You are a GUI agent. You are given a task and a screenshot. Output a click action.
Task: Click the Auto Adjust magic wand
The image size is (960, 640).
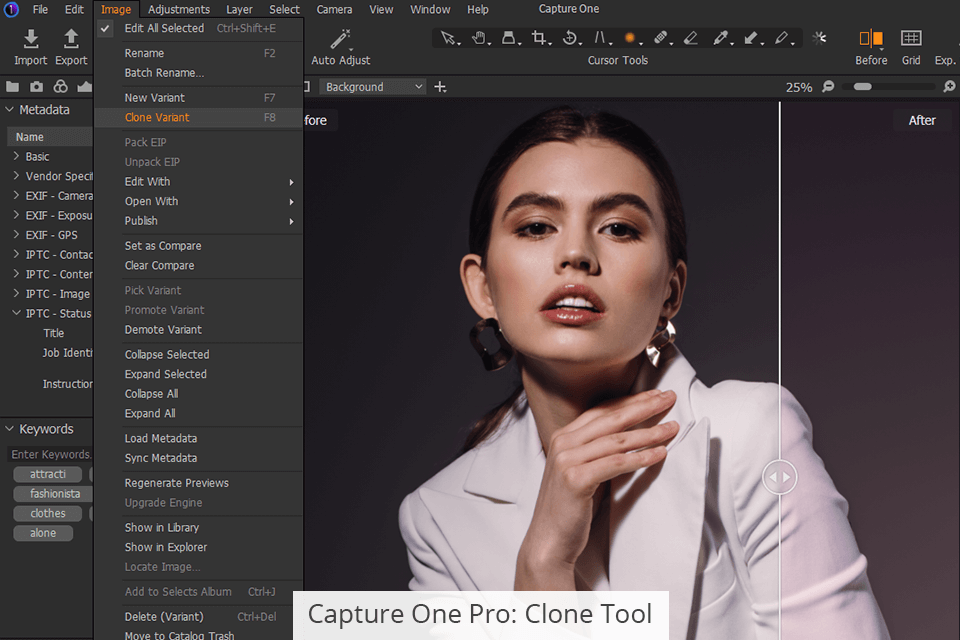click(340, 39)
